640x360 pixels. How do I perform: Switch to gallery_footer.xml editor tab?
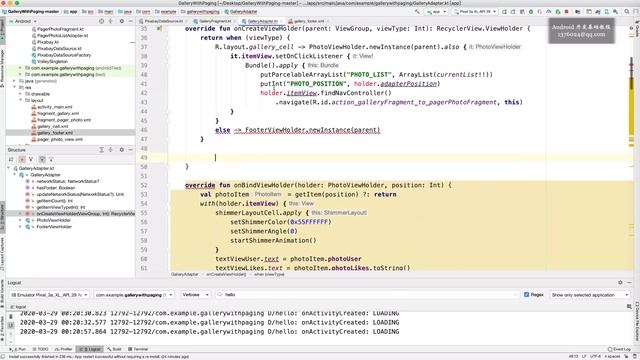point(307,21)
